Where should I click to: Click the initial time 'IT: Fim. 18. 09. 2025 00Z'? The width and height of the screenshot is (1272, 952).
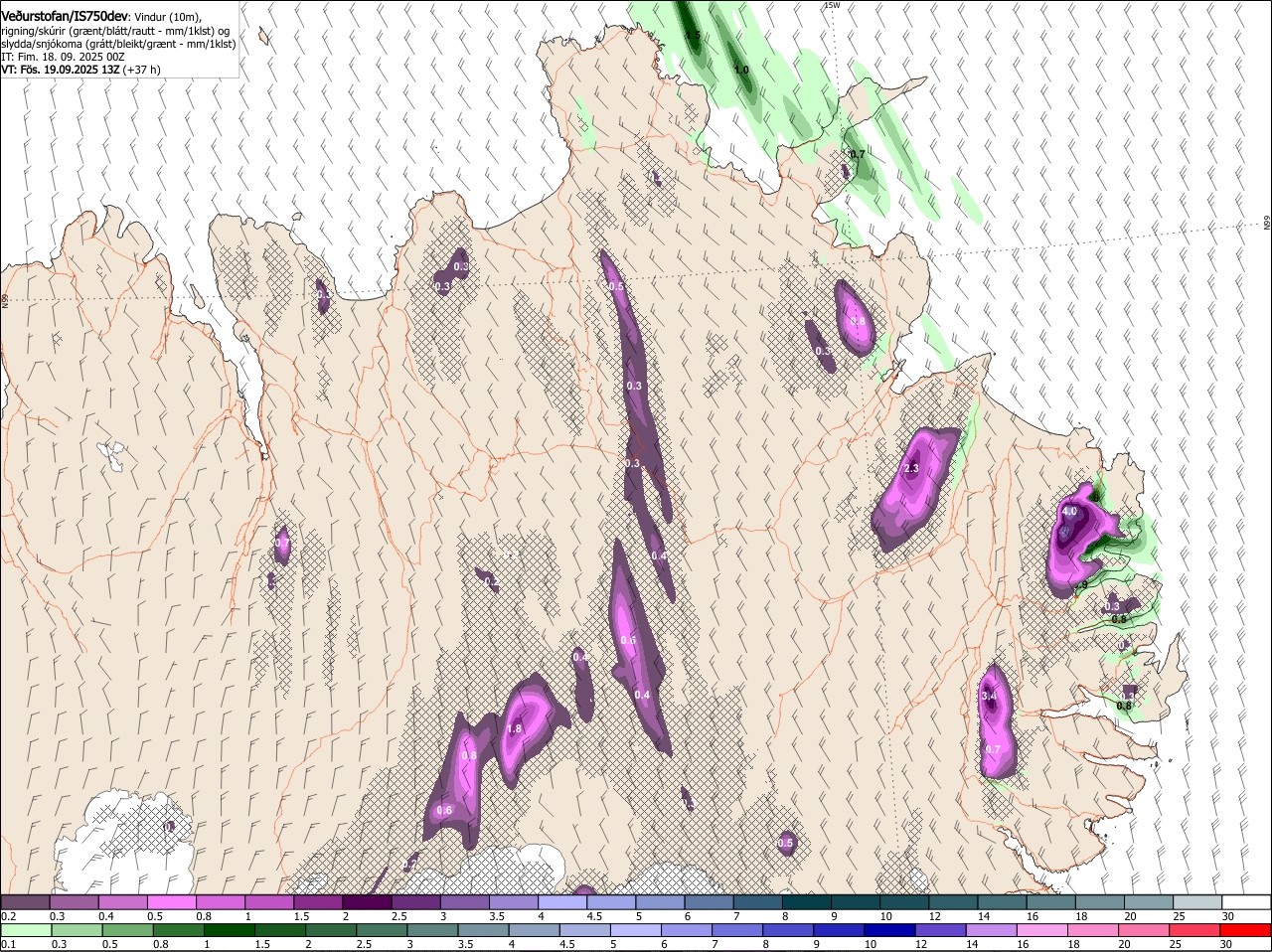tap(63, 57)
